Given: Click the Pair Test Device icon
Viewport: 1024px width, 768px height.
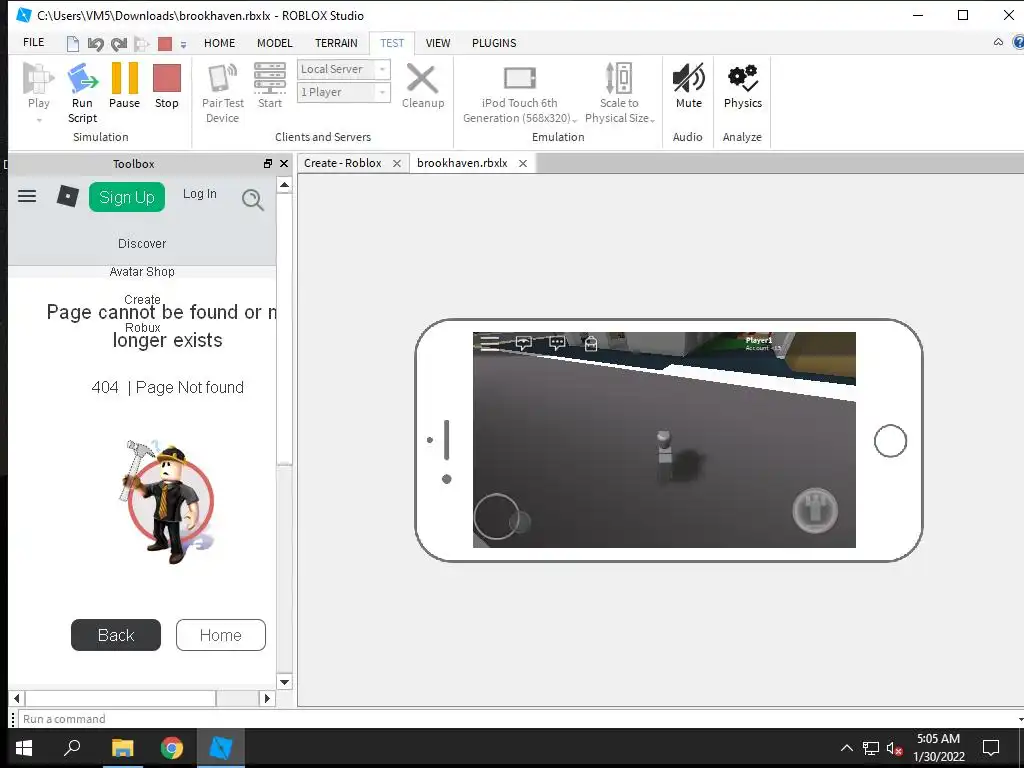Looking at the screenshot, I should coord(222,78).
